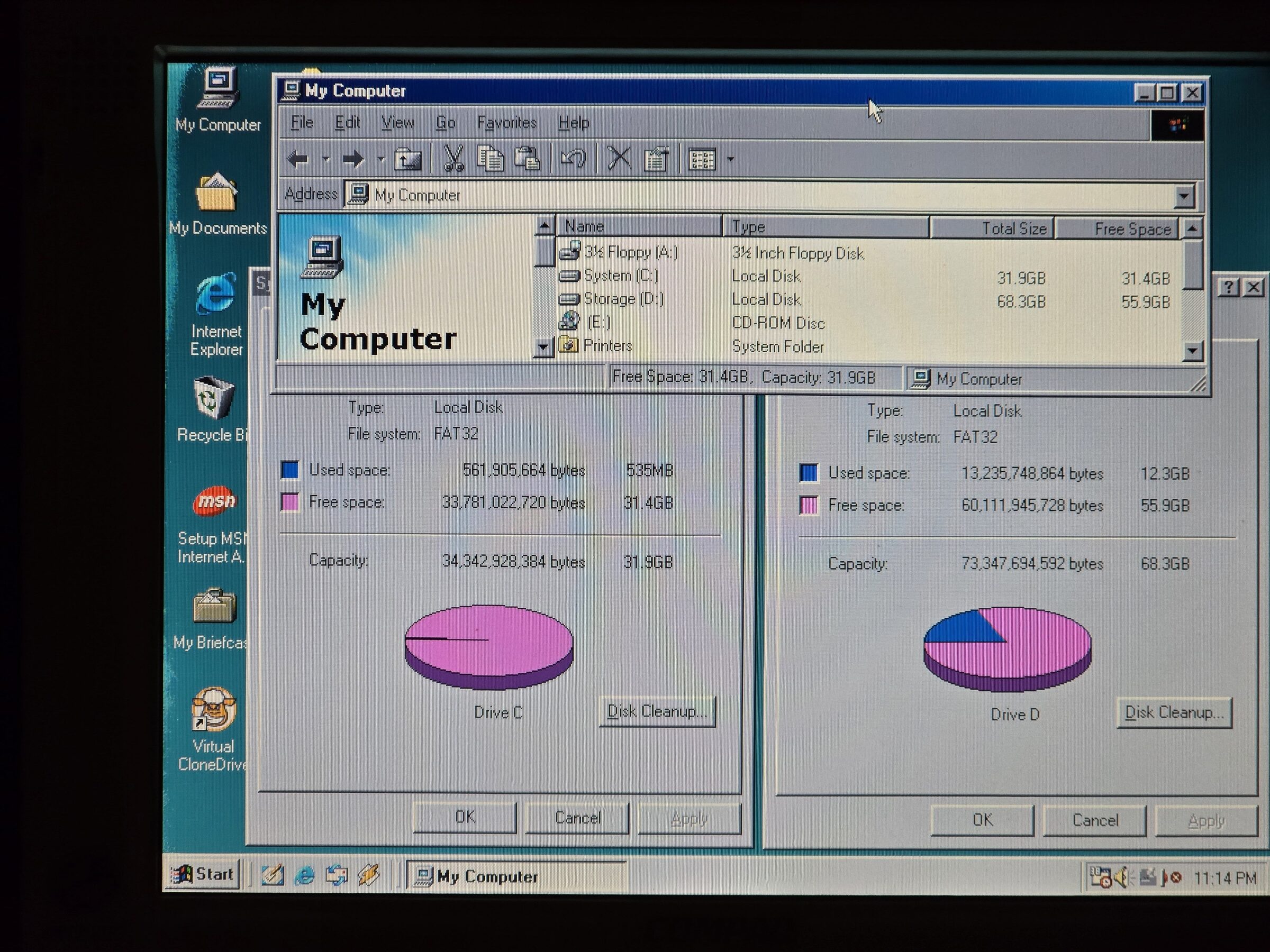Click the Delete X toolbar icon
Screen dimensions: 1270x952
pyautogui.click(x=619, y=158)
